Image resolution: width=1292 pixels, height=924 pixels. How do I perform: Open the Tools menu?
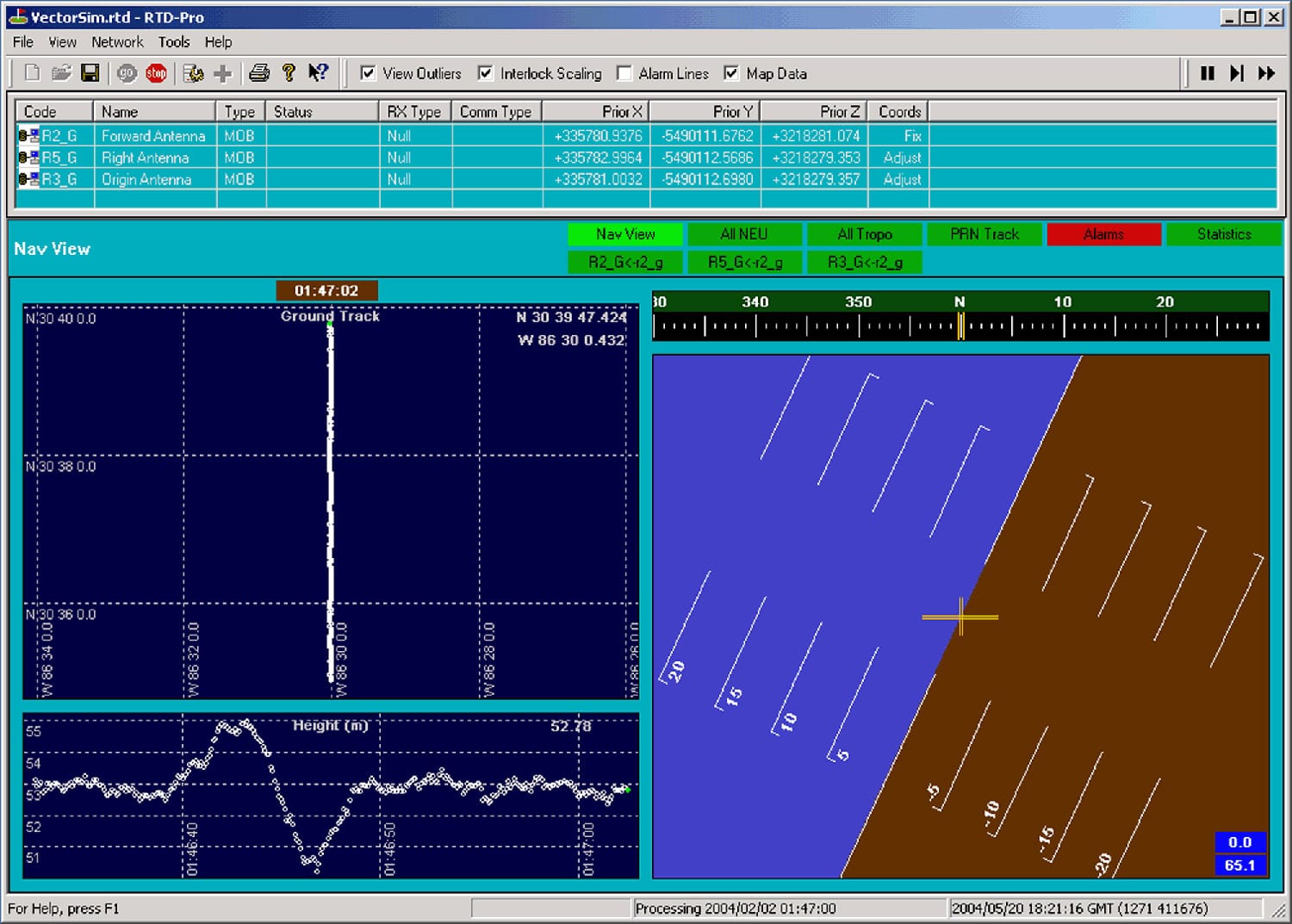[x=174, y=41]
